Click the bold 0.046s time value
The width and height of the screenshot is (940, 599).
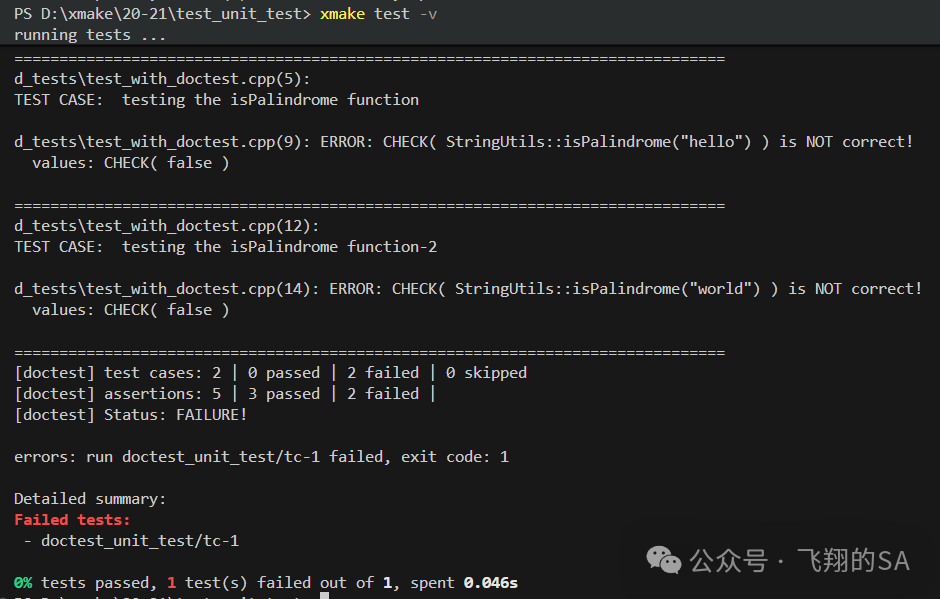491,583
